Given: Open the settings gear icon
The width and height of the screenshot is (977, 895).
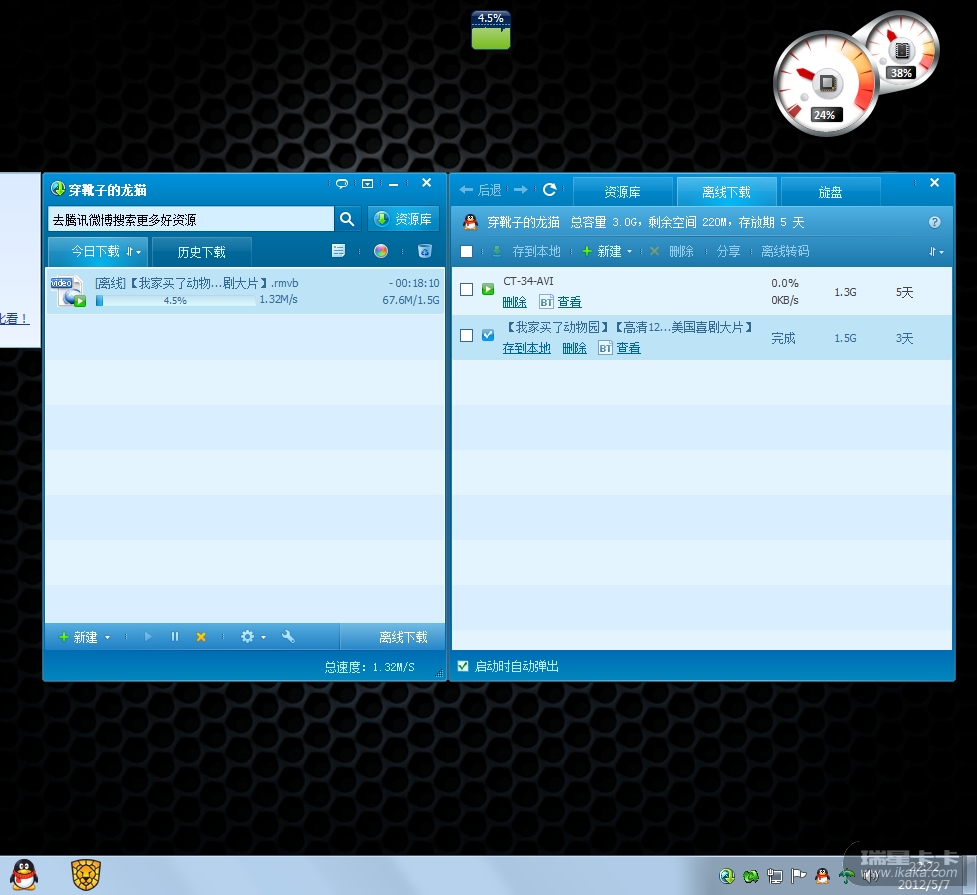Looking at the screenshot, I should click(x=247, y=636).
